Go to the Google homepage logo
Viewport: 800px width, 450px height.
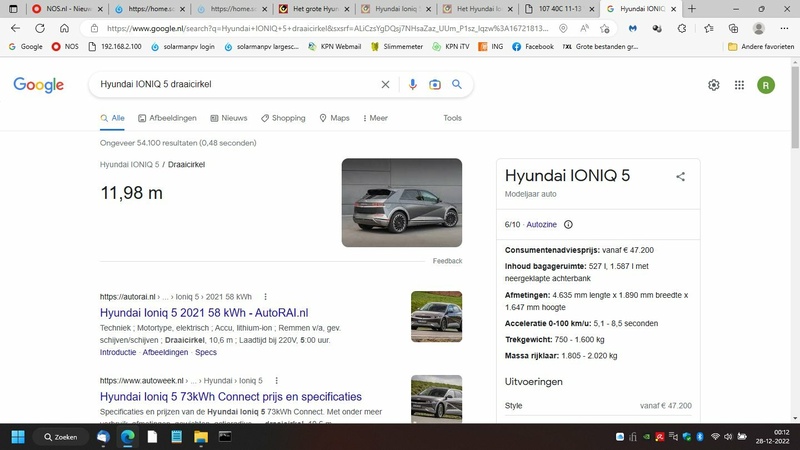[39, 85]
